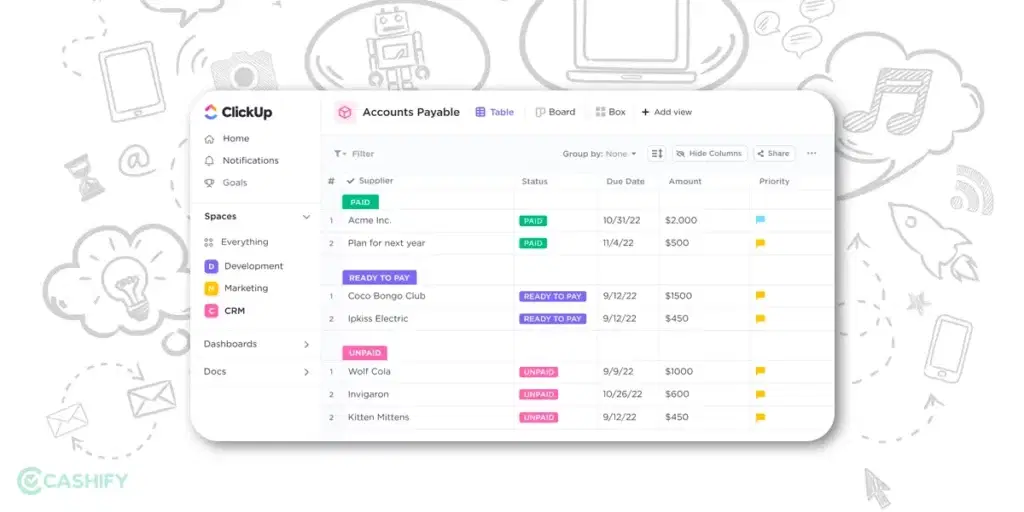
Task: Expand the Dashboards section
Action: (306, 344)
